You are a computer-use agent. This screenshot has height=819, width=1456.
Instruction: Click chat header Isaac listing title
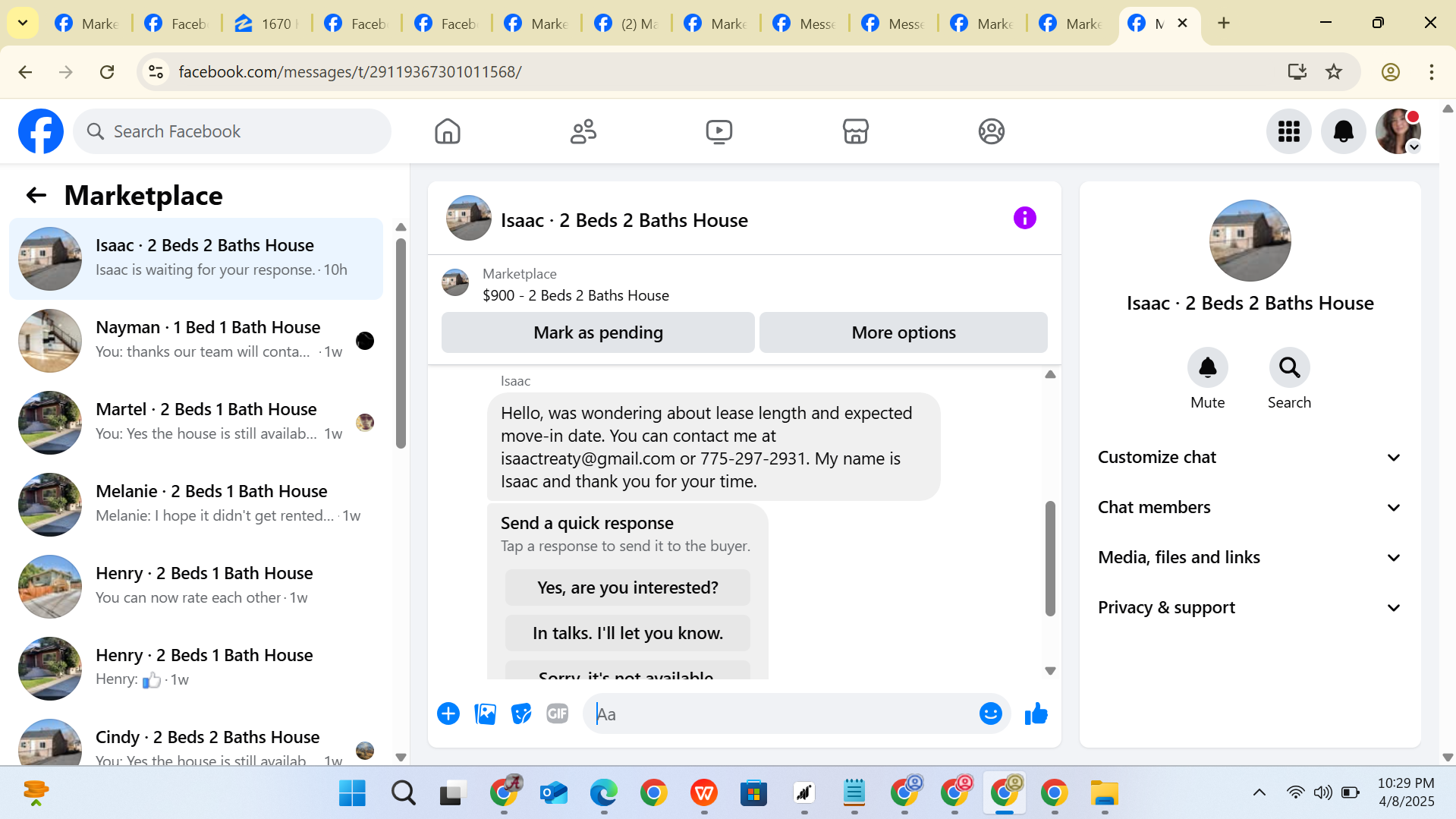point(624,220)
